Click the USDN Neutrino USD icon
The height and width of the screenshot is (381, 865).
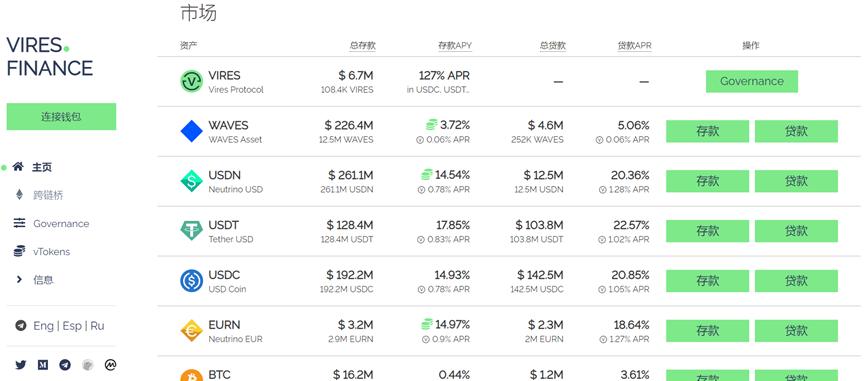click(191, 181)
